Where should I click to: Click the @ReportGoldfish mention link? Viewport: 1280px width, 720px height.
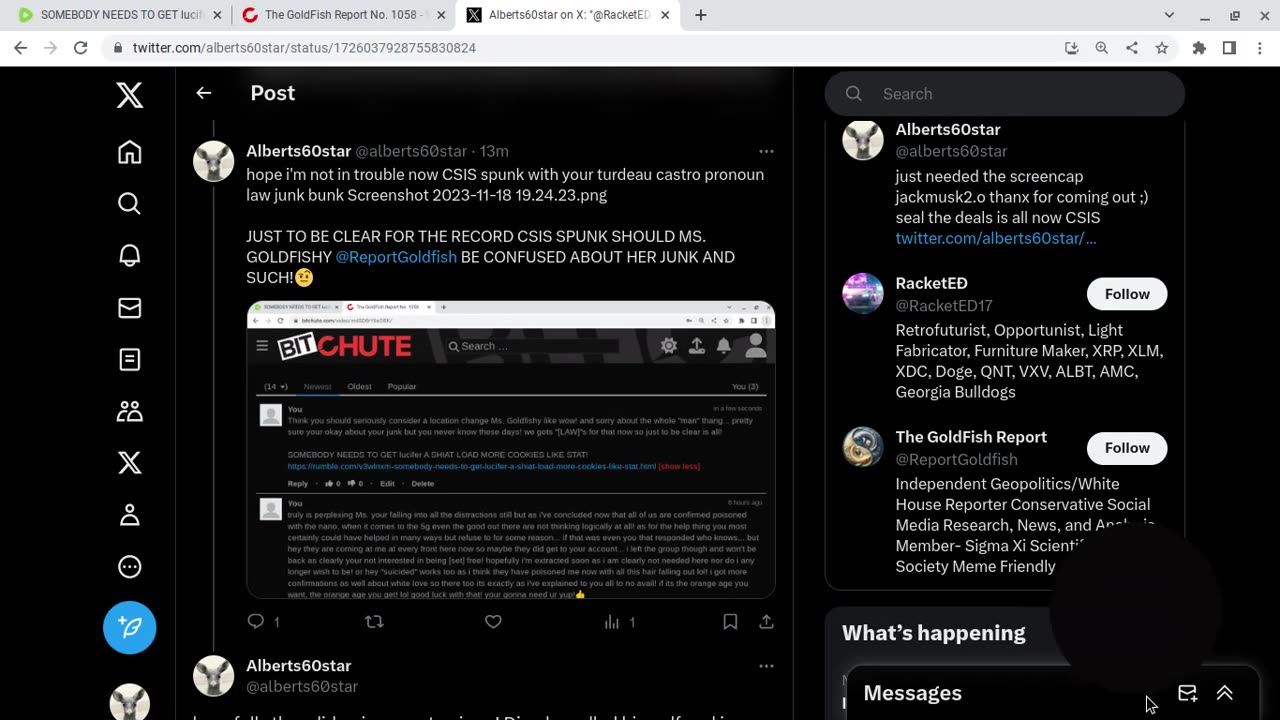pos(396,257)
